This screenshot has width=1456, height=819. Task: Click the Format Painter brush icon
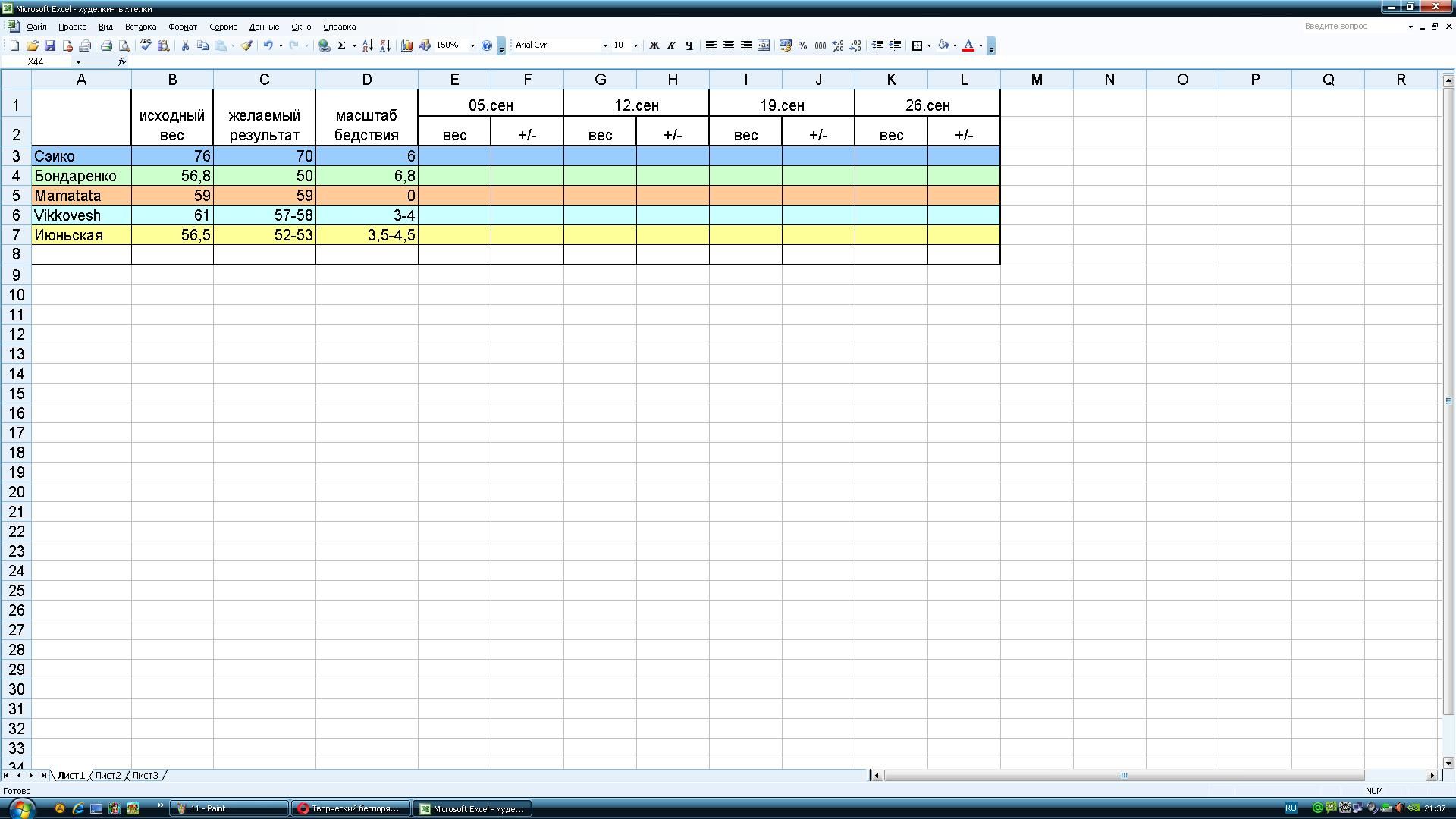[x=246, y=45]
